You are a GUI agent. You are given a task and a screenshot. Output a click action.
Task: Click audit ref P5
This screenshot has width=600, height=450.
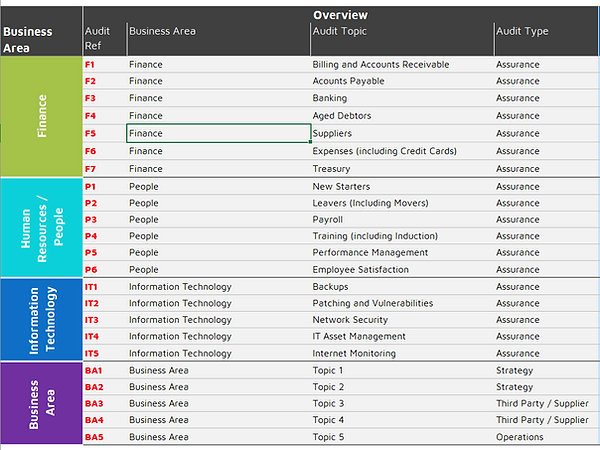pyautogui.click(x=104, y=253)
